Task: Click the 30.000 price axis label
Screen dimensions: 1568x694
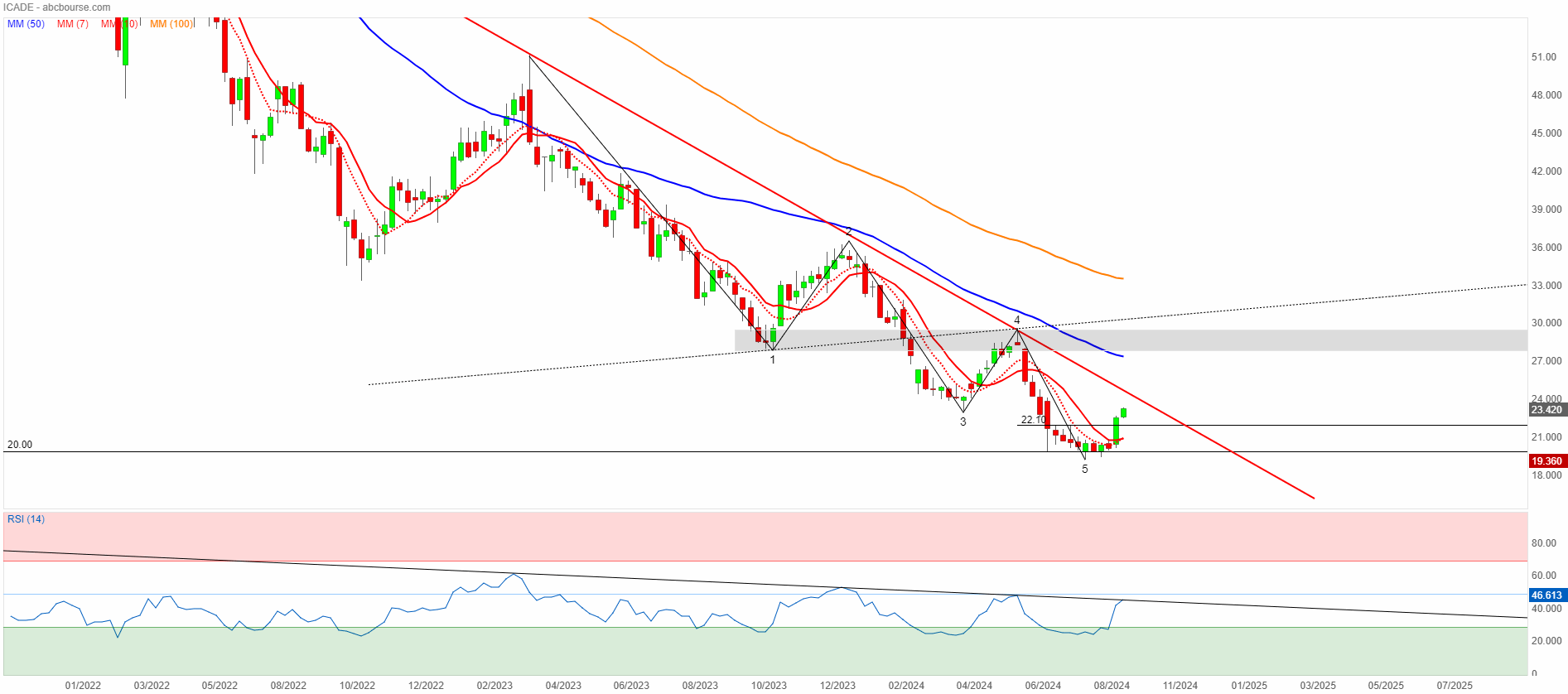Action: point(1546,323)
